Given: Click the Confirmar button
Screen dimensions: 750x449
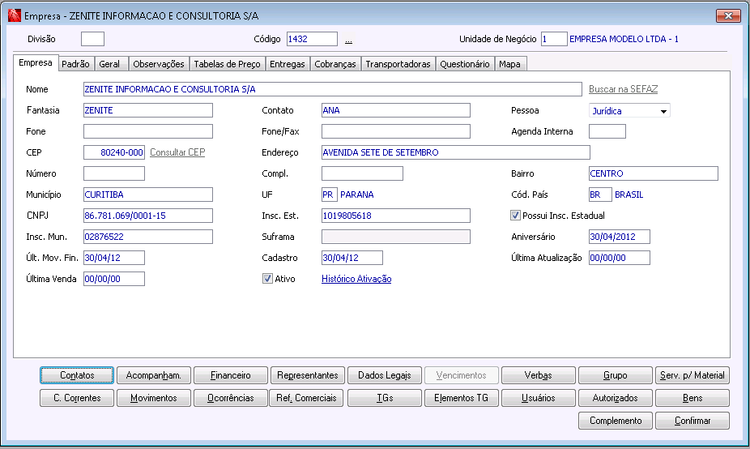Looking at the screenshot, I should click(x=692, y=421).
